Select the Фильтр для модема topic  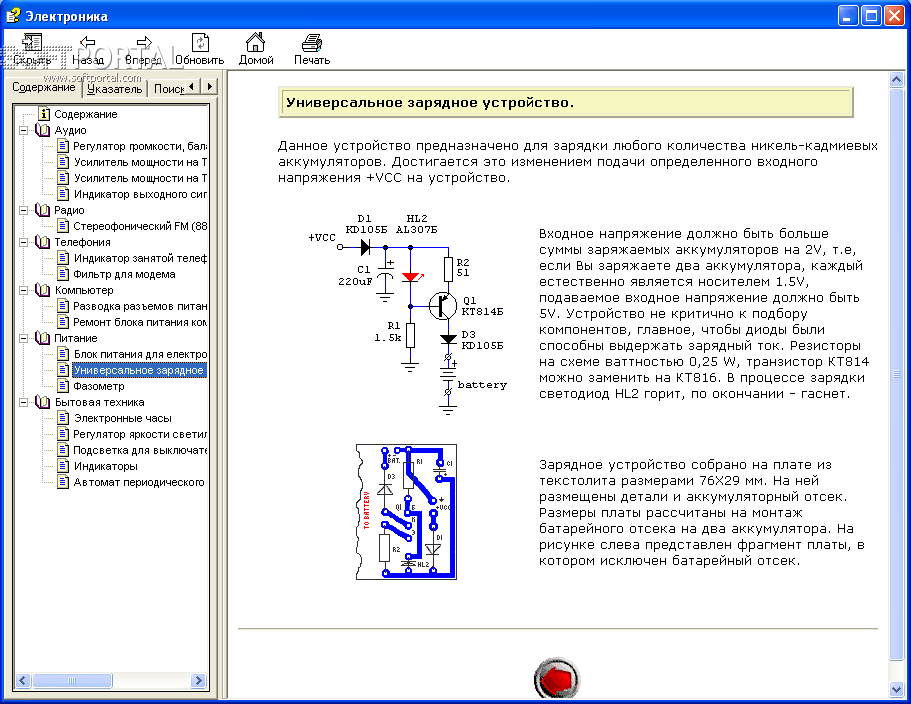pyautogui.click(x=124, y=274)
